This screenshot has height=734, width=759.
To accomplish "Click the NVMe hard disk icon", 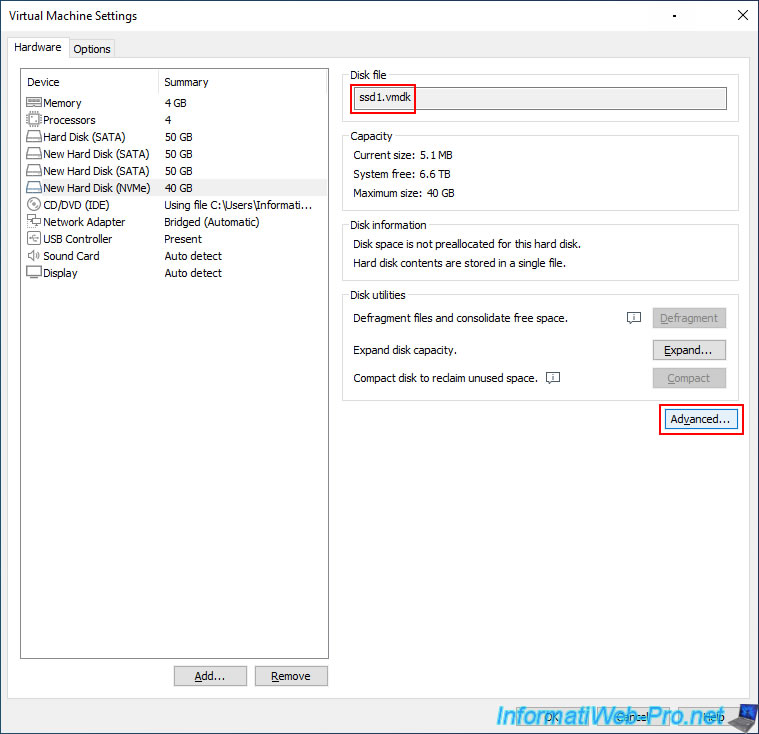I will click(34, 188).
